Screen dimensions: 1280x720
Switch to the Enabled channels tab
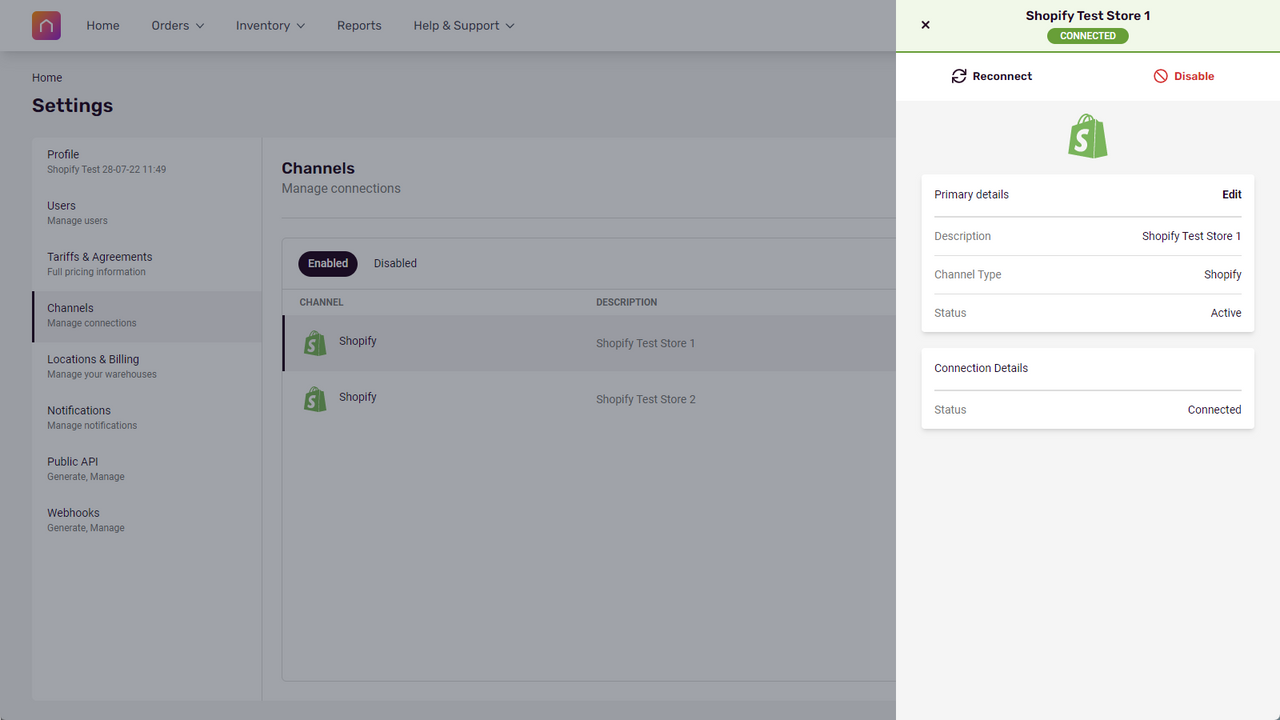coord(328,263)
